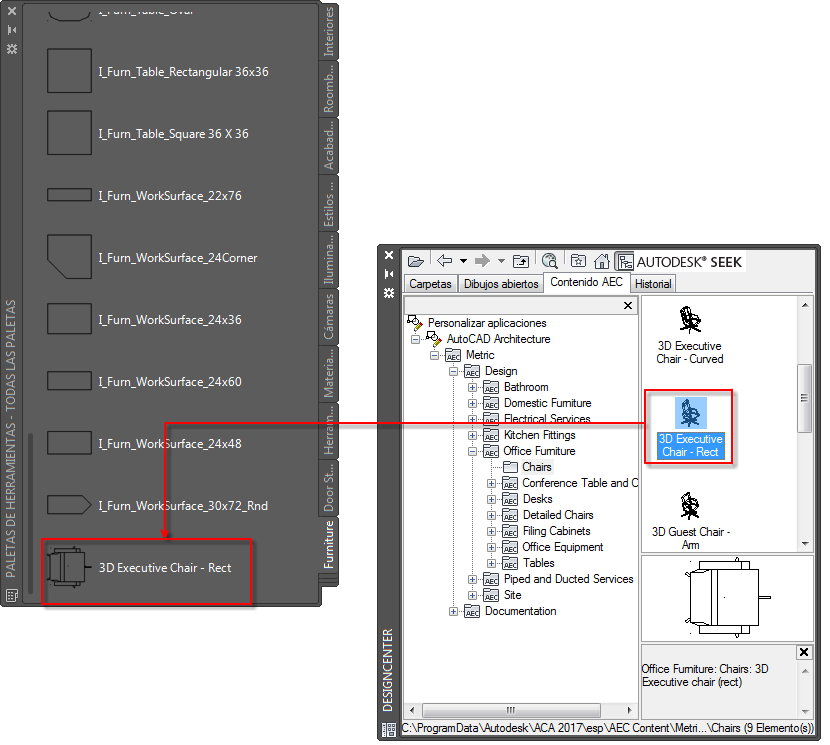Switch to the Dibujos abiertos tab
The width and height of the screenshot is (830, 745).
point(501,284)
